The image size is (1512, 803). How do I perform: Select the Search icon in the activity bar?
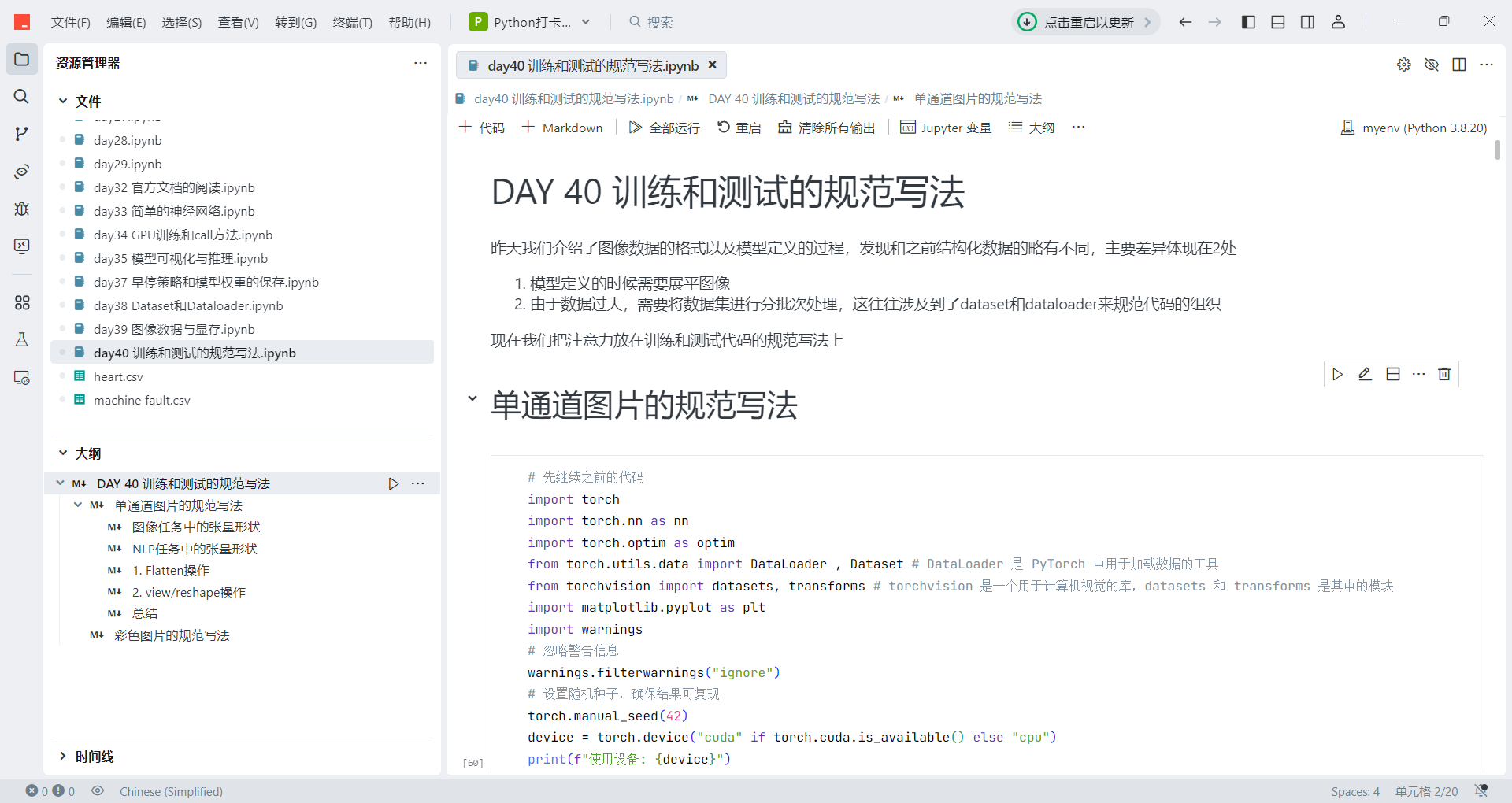tap(21, 96)
